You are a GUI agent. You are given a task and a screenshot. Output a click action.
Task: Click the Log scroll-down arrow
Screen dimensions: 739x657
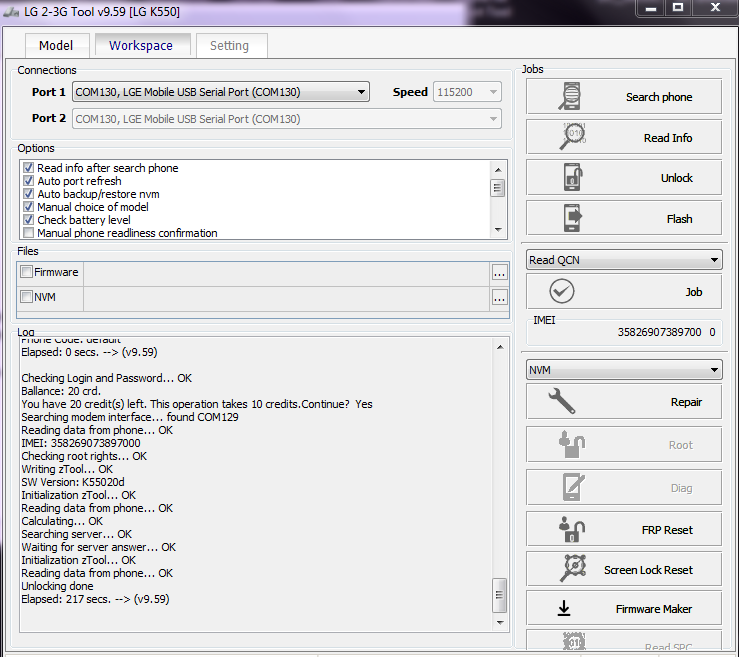click(500, 623)
